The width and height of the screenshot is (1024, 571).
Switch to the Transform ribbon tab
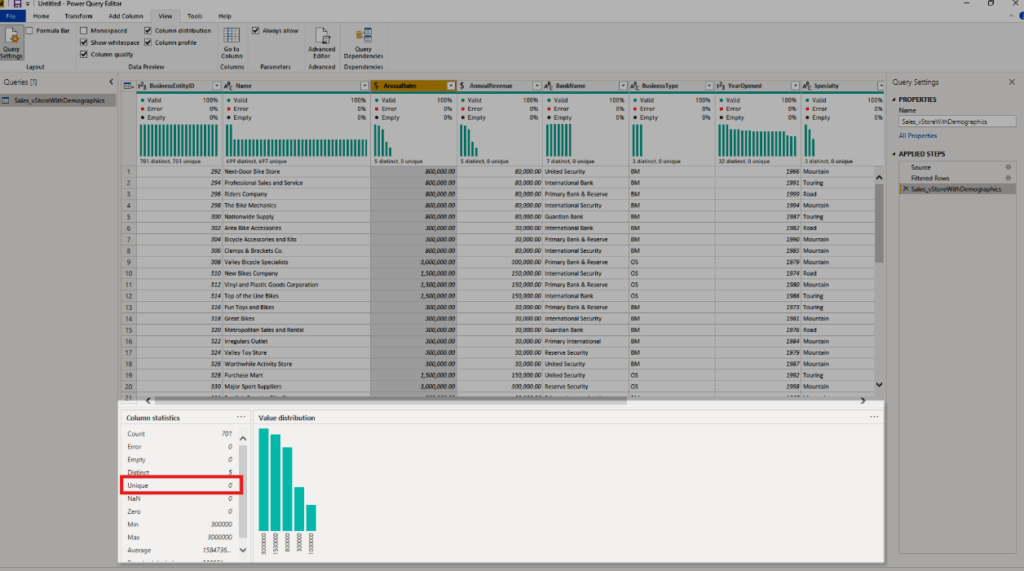(78, 17)
